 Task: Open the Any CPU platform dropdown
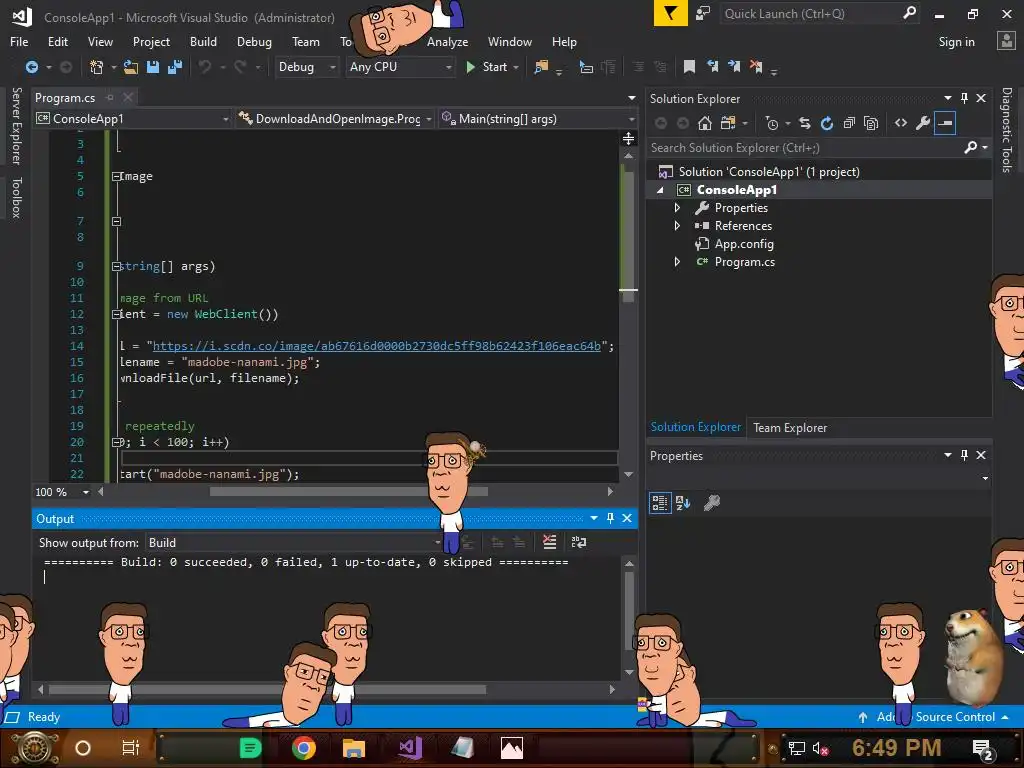point(400,67)
